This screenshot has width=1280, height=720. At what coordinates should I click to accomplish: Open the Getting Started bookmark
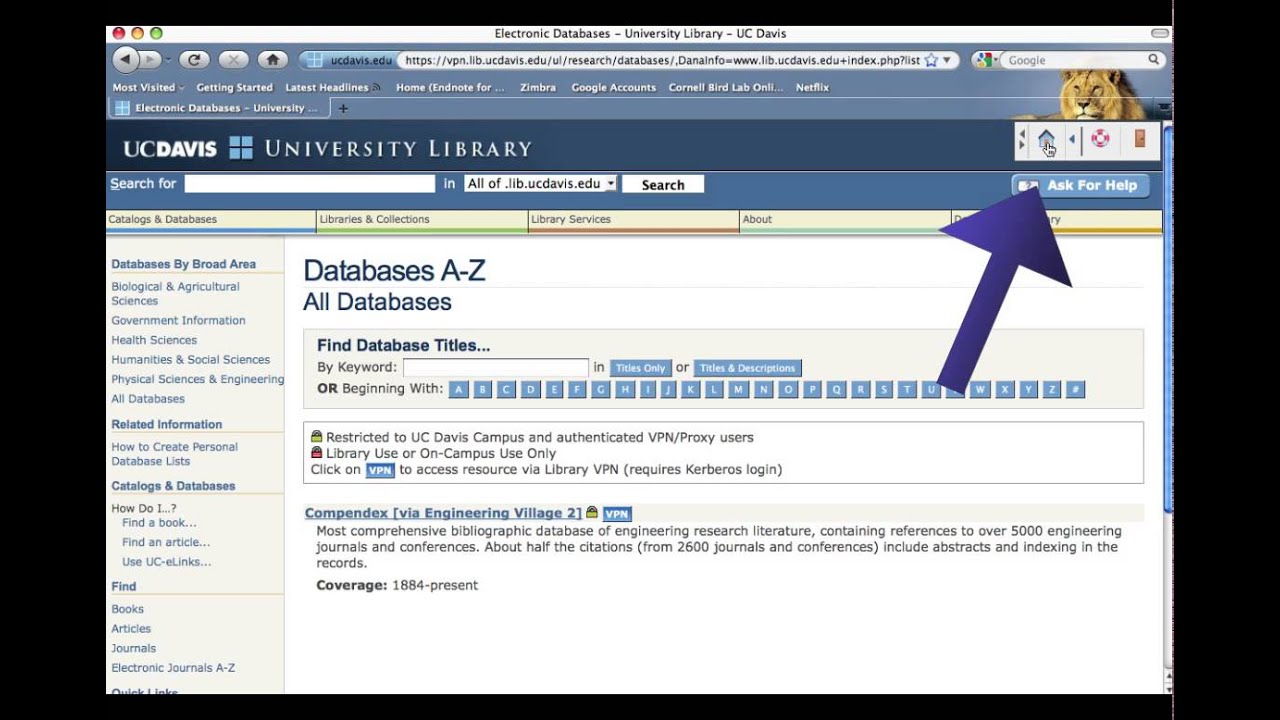pyautogui.click(x=234, y=88)
